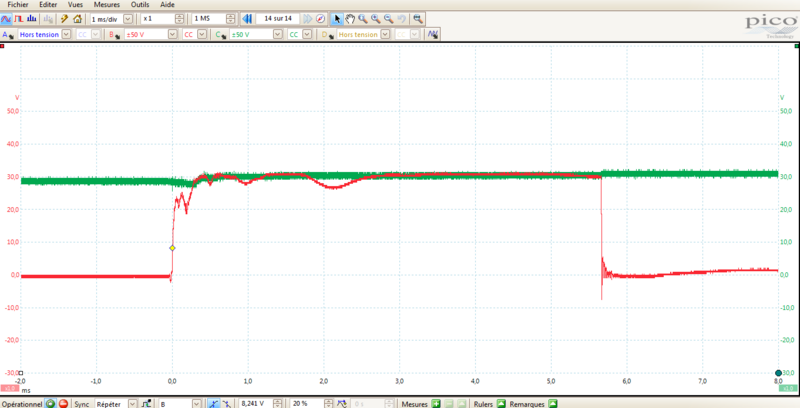Click the home icon in toolbar
800x408 pixels.
pyautogui.click(x=77, y=19)
